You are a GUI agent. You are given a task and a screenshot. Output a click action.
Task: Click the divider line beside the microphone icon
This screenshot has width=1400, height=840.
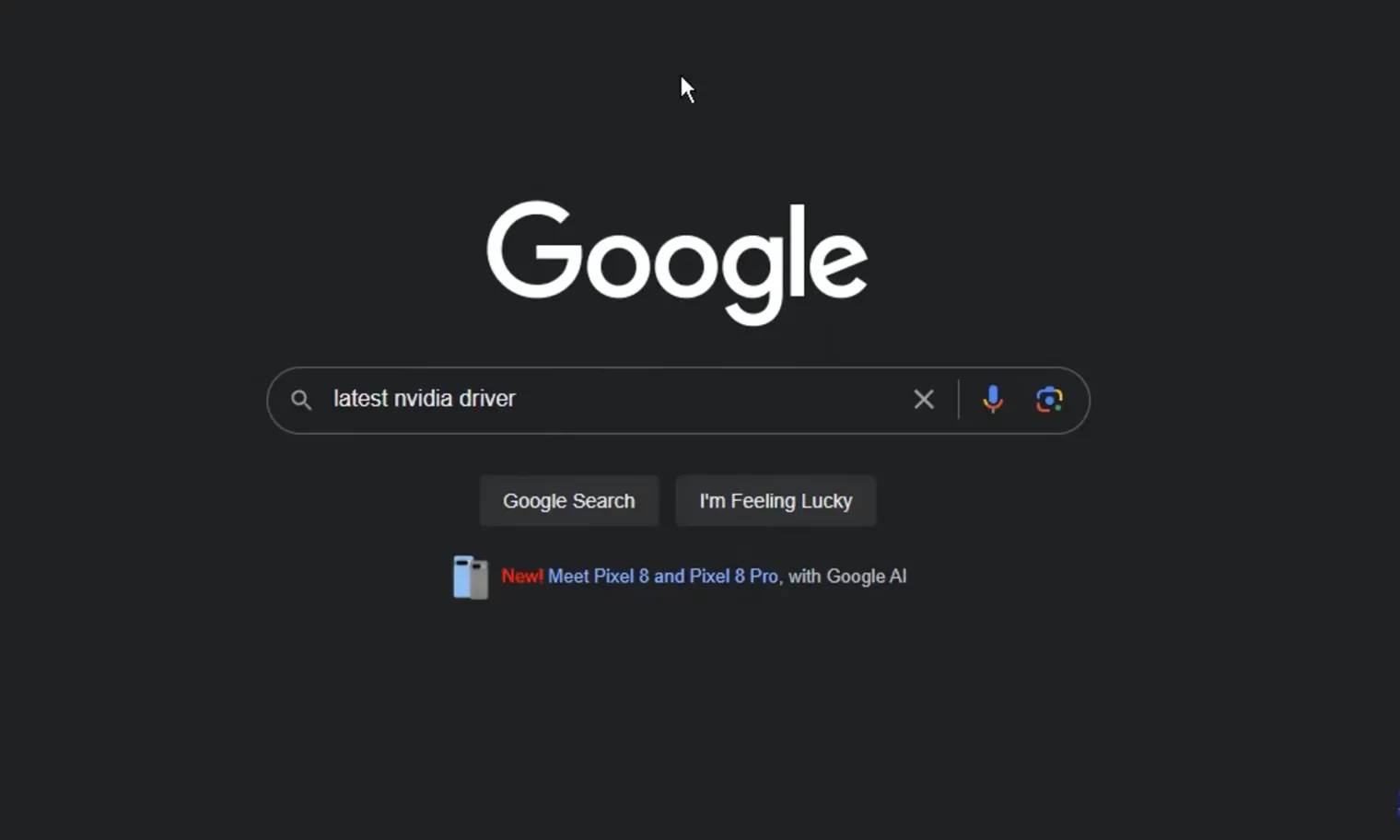click(959, 400)
